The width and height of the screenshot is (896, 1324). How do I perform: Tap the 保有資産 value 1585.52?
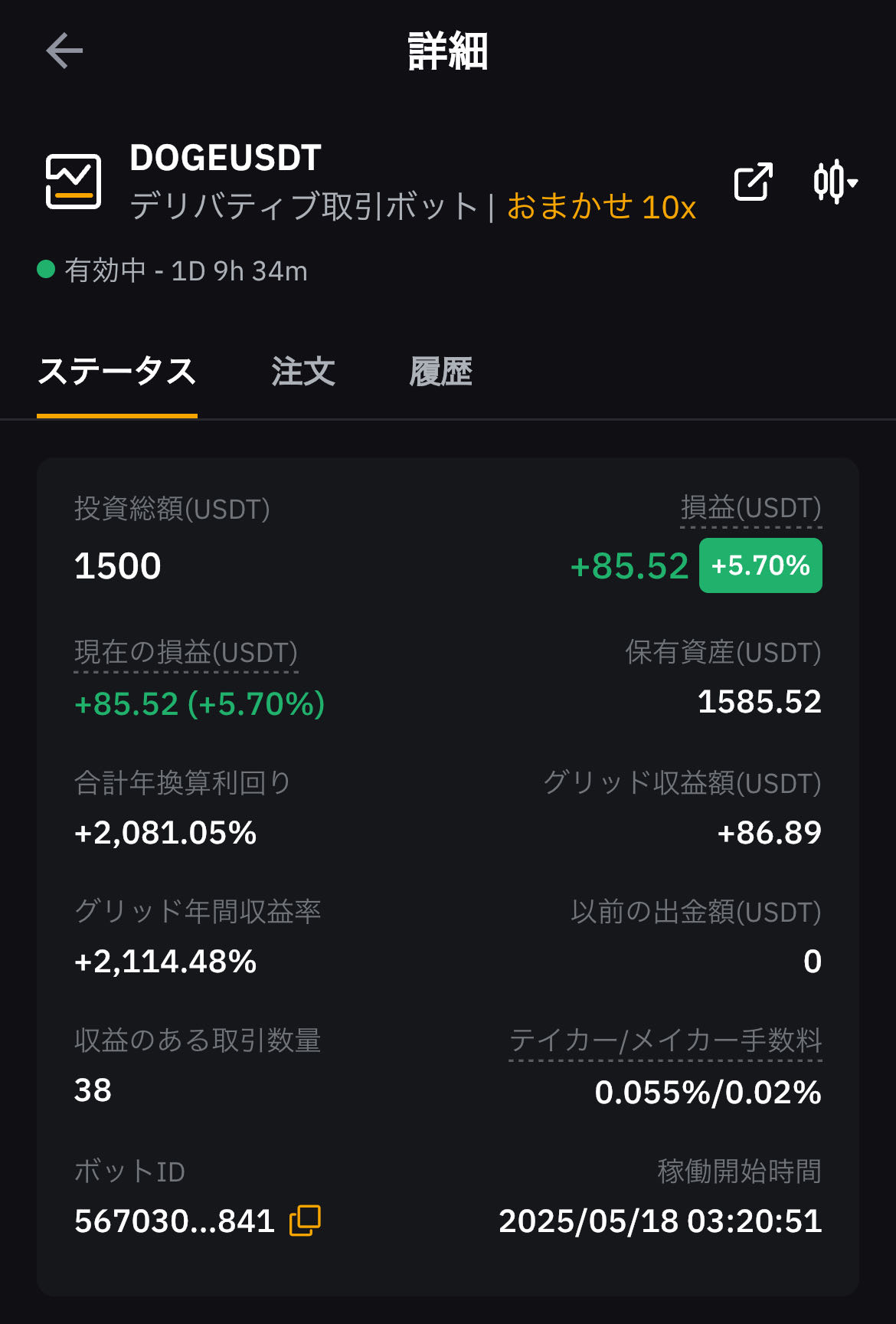point(760,702)
